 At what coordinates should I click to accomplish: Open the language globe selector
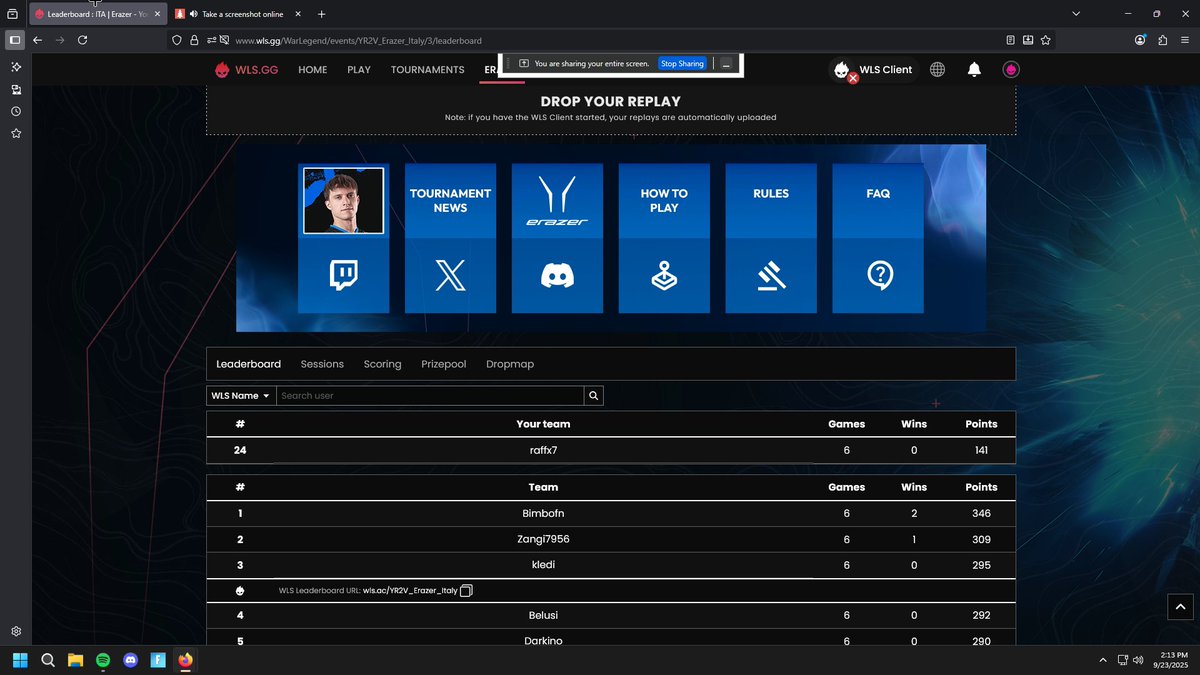point(937,70)
